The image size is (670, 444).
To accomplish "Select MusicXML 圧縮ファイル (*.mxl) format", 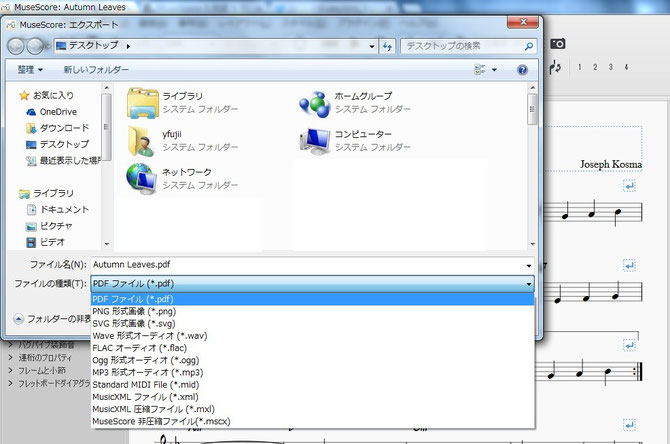I will pyautogui.click(x=313, y=409).
